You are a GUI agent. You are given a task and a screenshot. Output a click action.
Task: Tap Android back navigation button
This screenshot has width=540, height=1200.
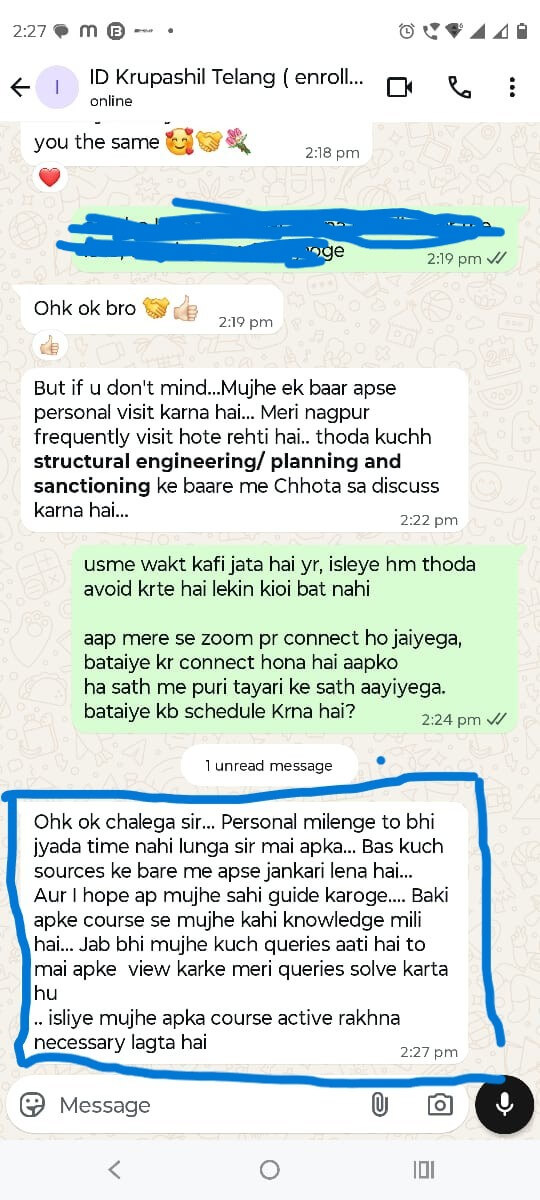click(114, 1169)
